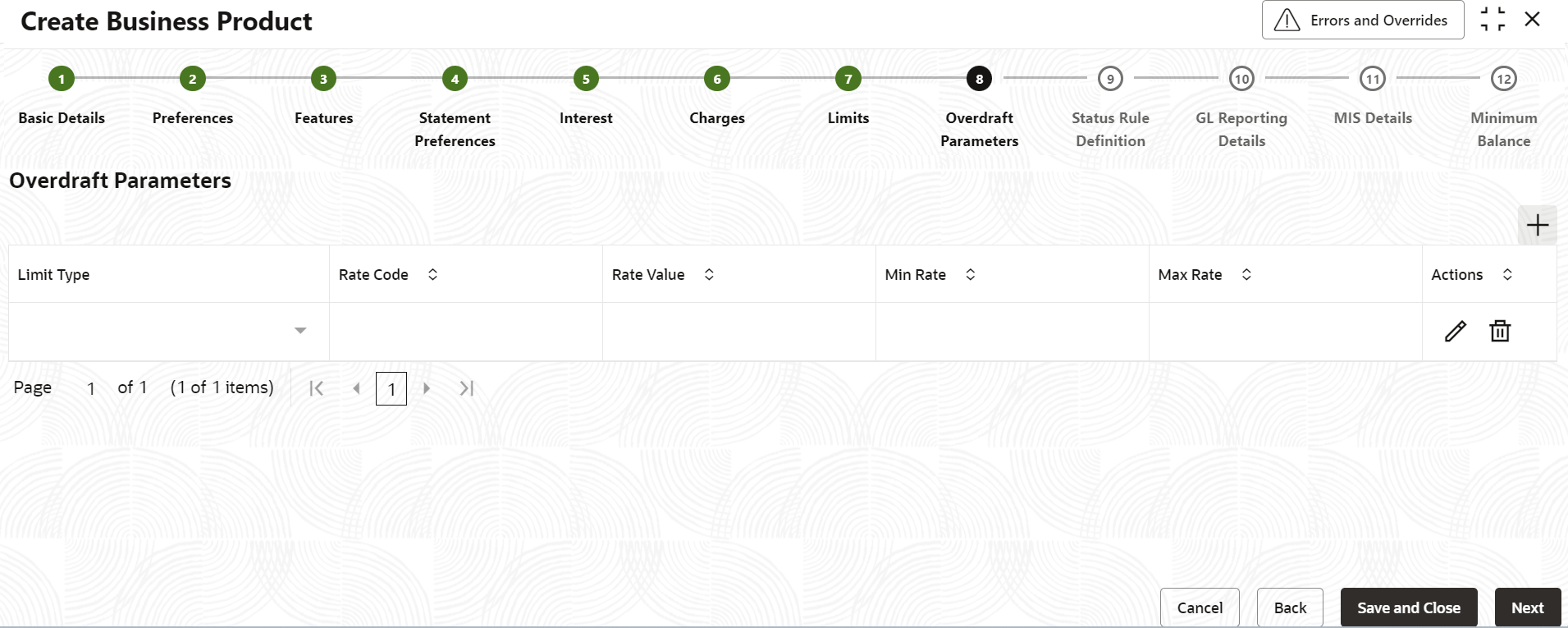Go to Basic Details step
The height and width of the screenshot is (628, 1568).
click(x=62, y=79)
